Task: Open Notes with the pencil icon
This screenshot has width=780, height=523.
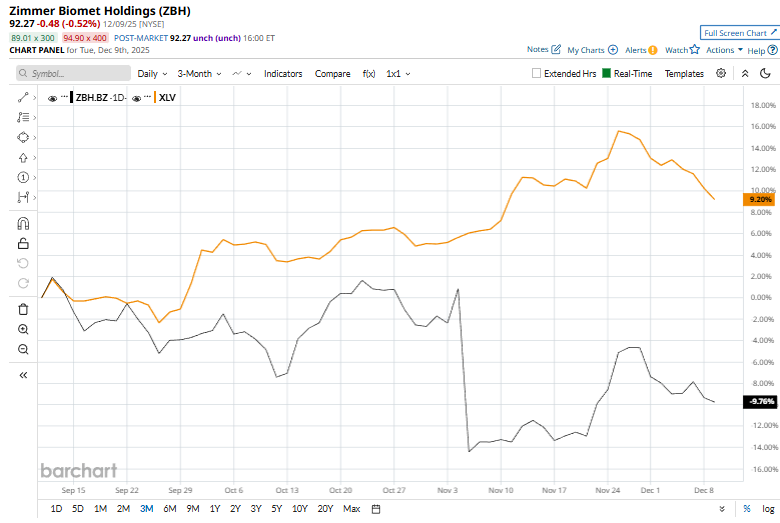Action: click(544, 49)
